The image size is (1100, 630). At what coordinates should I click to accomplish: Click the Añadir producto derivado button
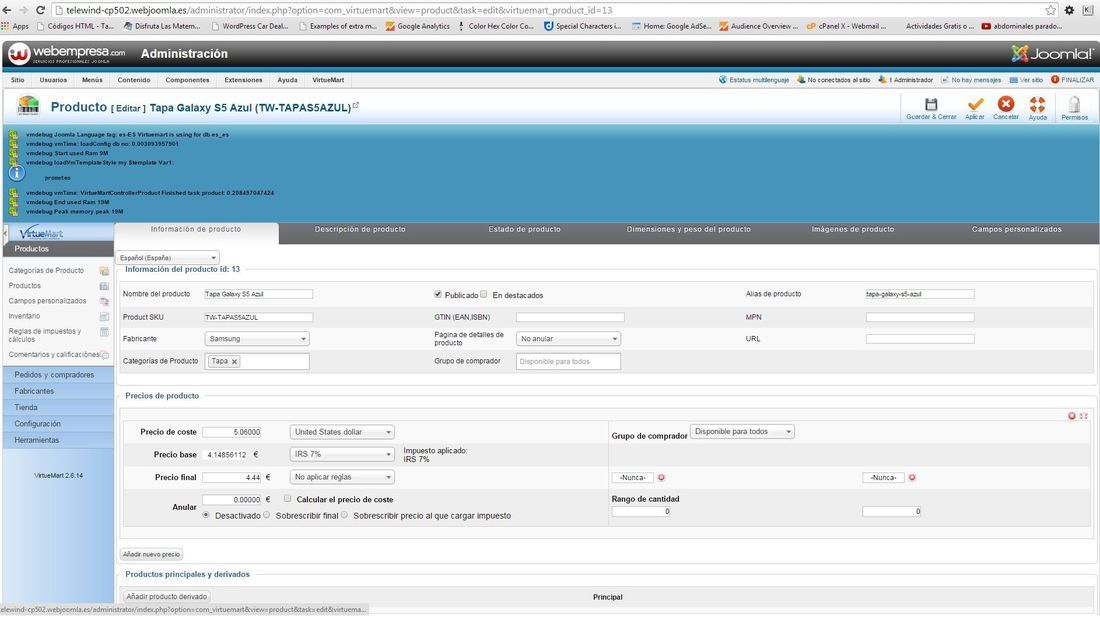pos(167,597)
